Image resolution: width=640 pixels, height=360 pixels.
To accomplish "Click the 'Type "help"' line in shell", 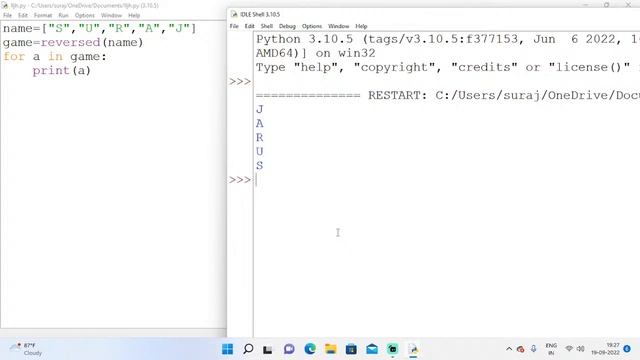I will coord(447,67).
